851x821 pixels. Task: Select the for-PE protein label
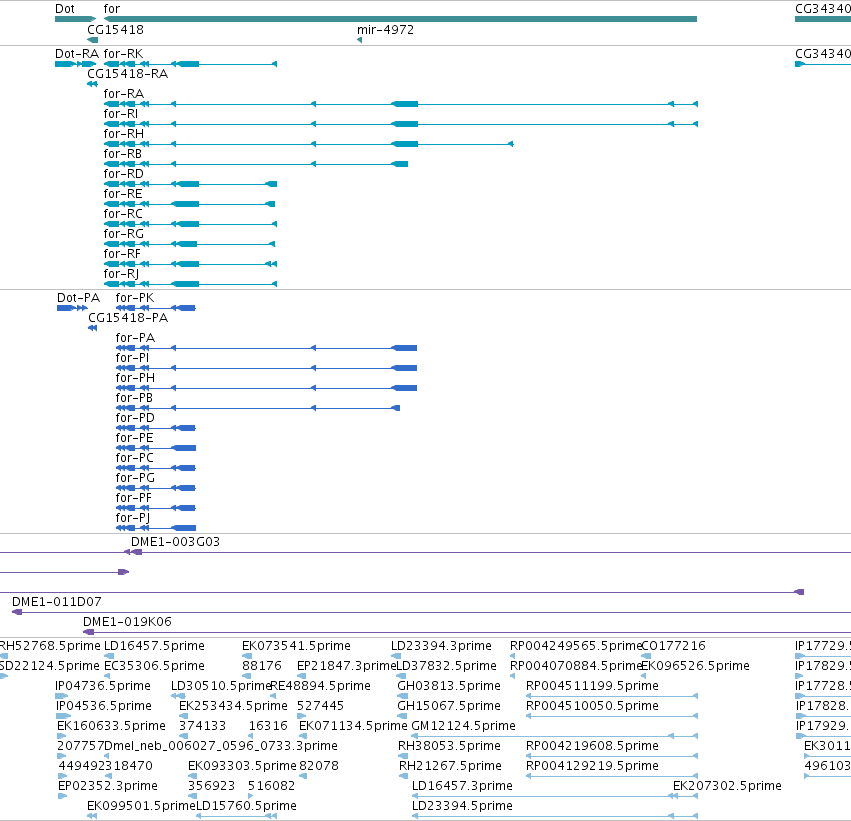(134, 438)
